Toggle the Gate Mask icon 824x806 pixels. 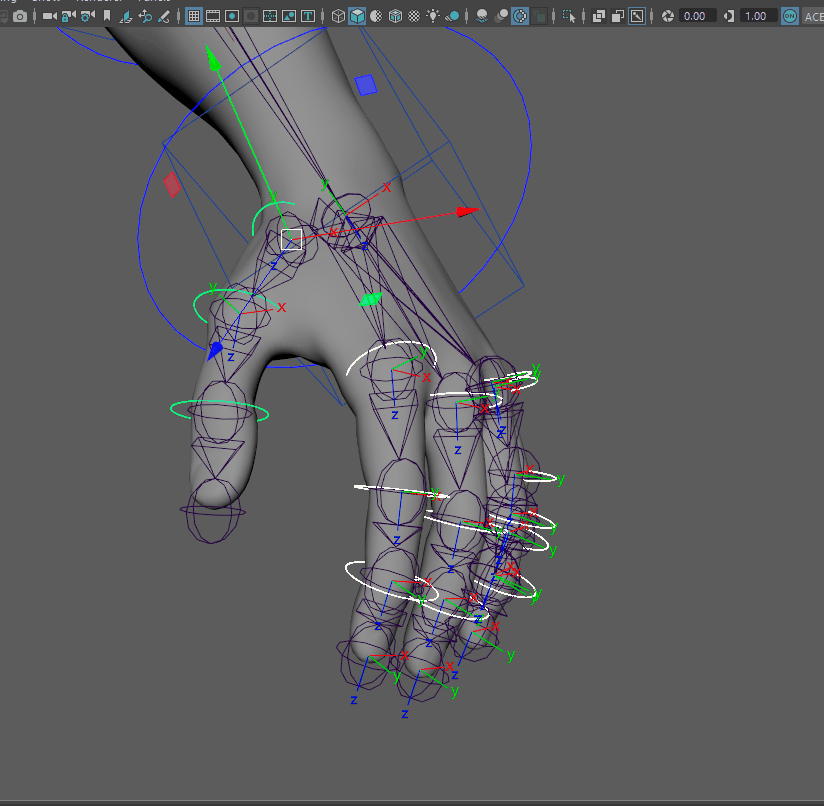pos(251,16)
